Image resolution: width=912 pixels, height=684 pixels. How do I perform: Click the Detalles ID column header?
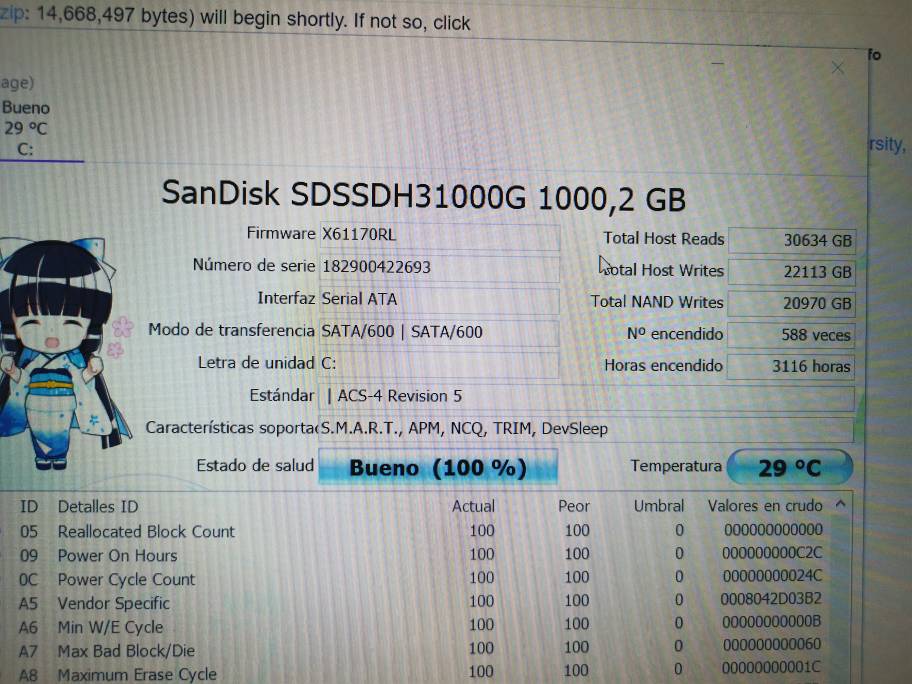point(98,507)
